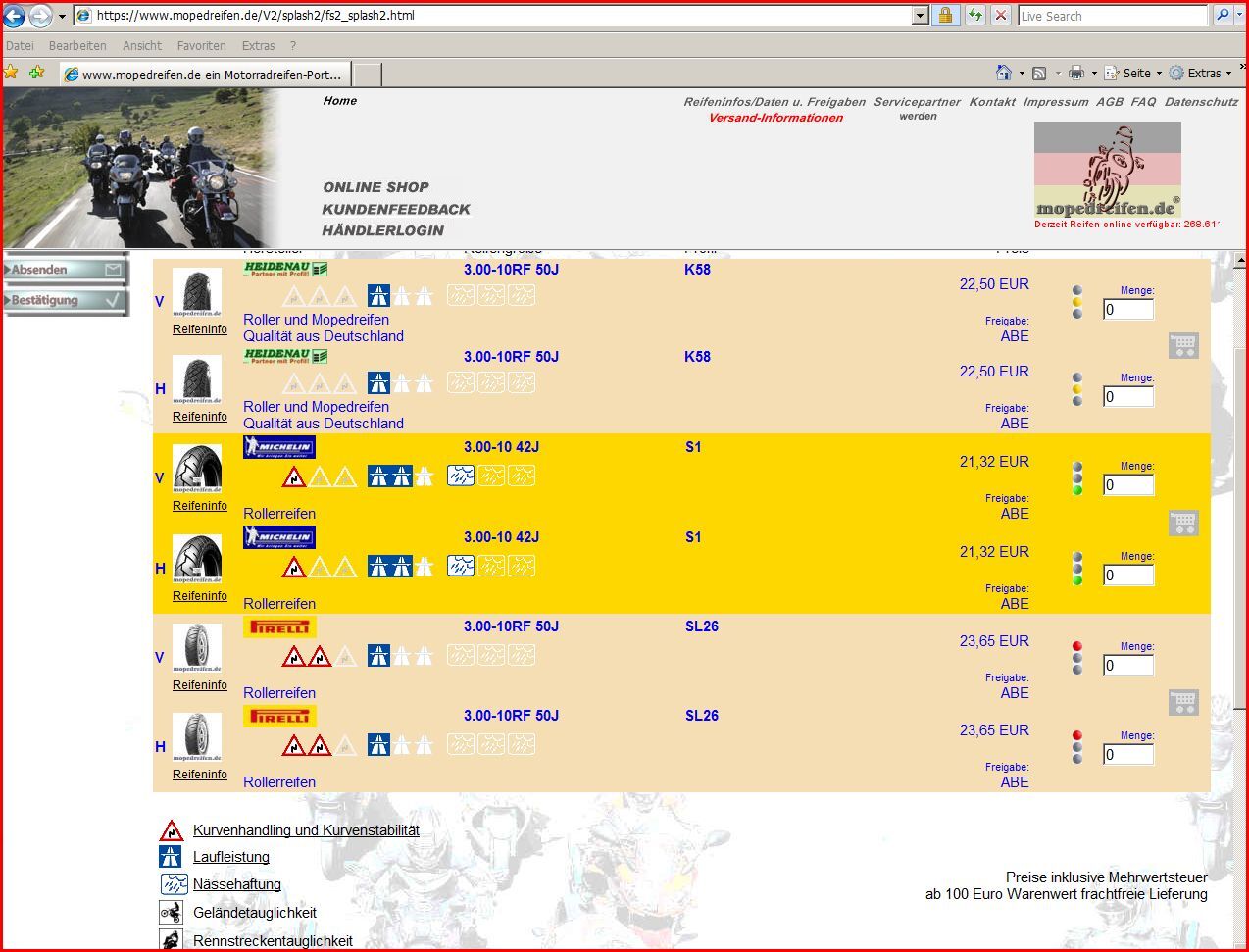1249x952 pixels.
Task: Open the address bar dropdown arrow
Action: tap(920, 15)
